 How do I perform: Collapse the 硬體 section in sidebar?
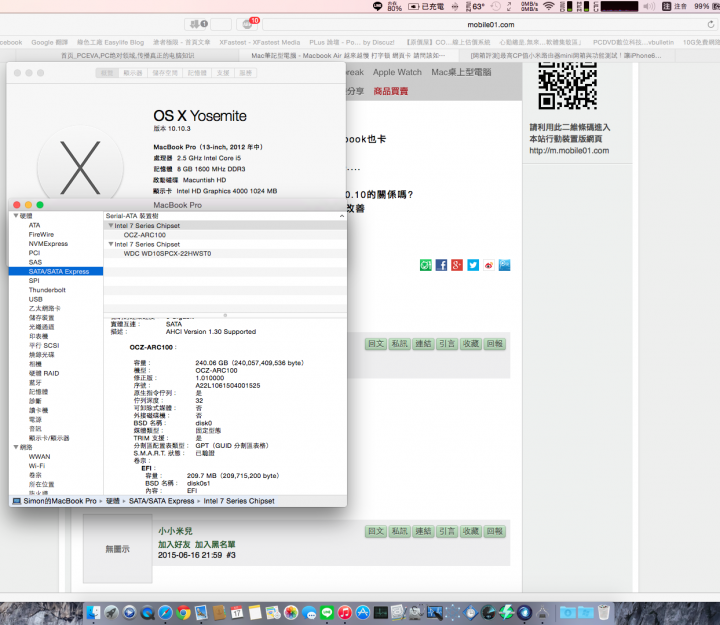coord(16,216)
